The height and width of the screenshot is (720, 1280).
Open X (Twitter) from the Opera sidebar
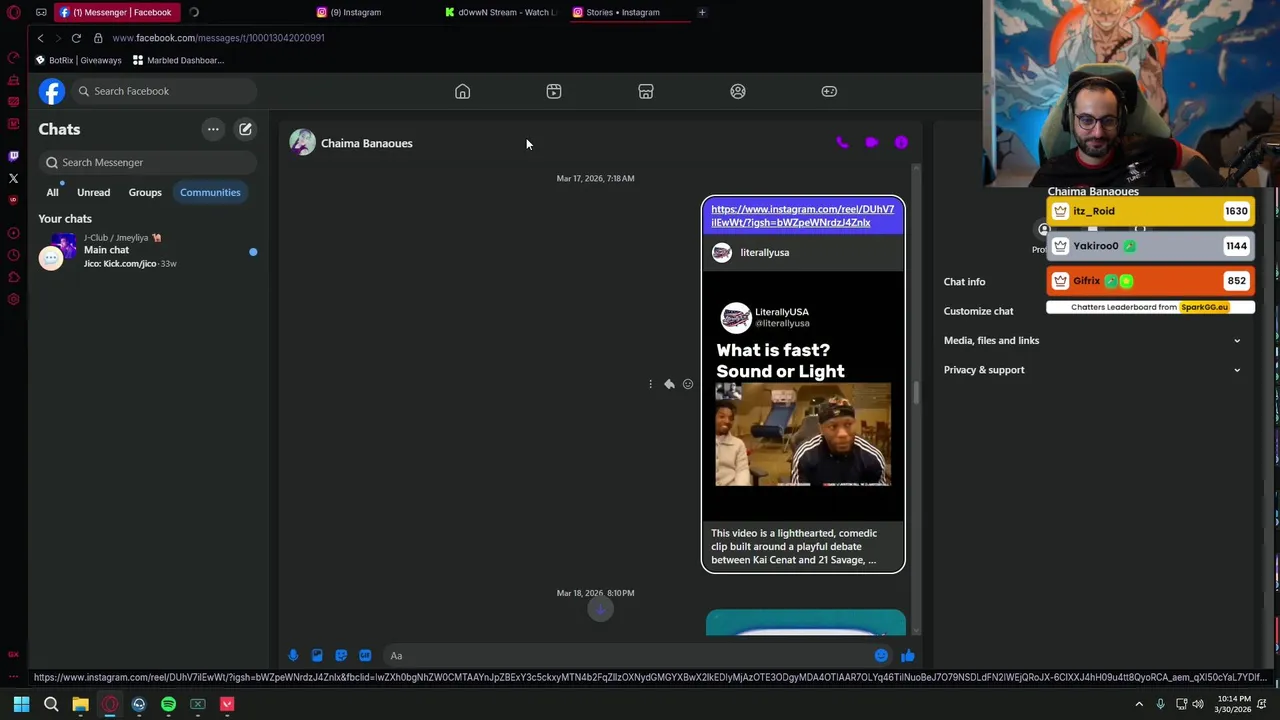(x=13, y=178)
